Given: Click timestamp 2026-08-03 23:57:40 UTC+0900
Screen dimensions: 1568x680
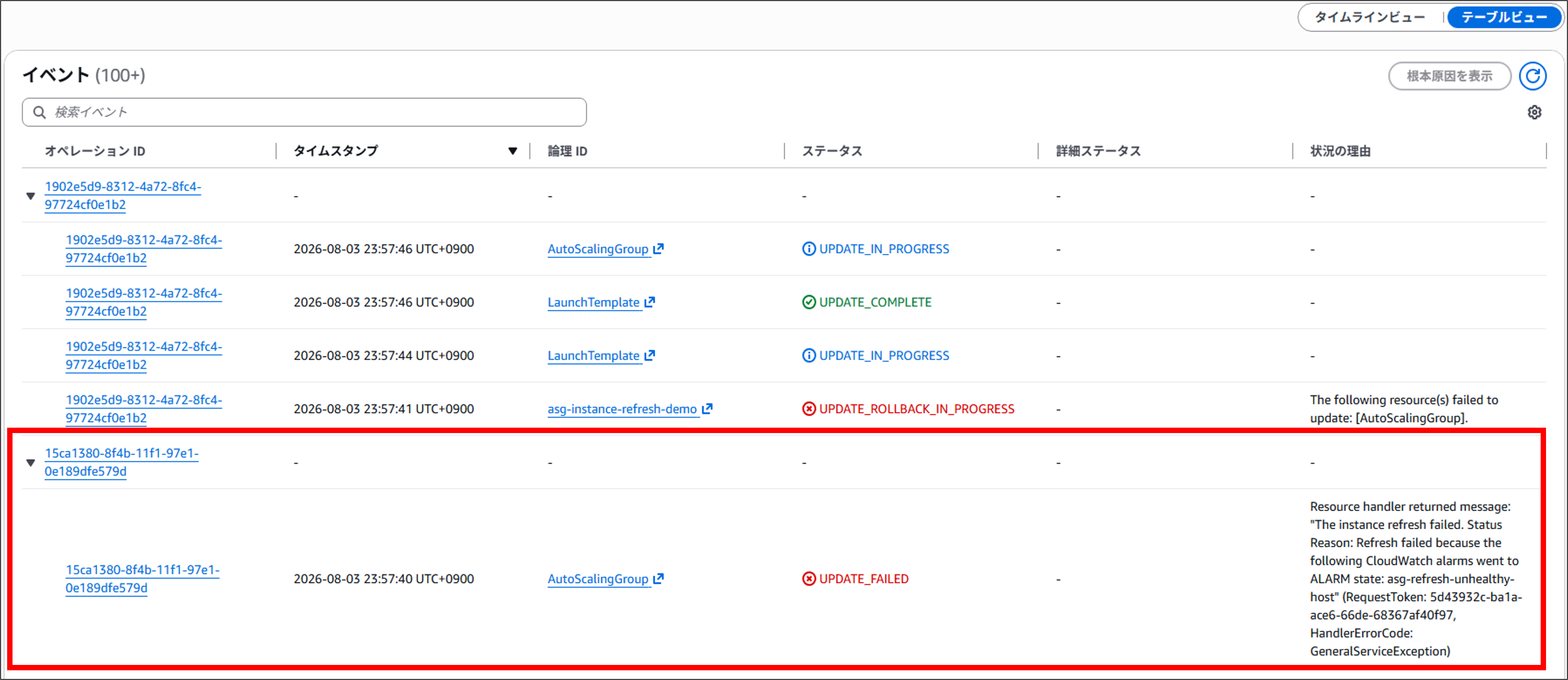Looking at the screenshot, I should click(384, 579).
